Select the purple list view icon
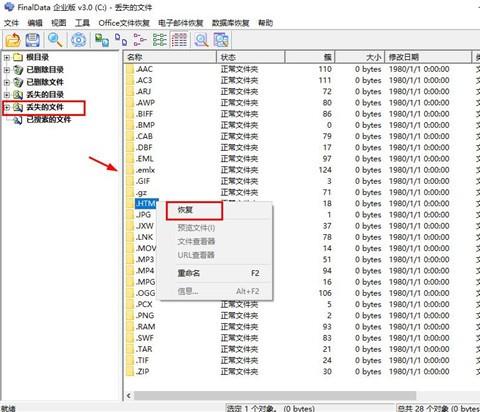This screenshot has height=412, width=480. pyautogui.click(x=140, y=40)
